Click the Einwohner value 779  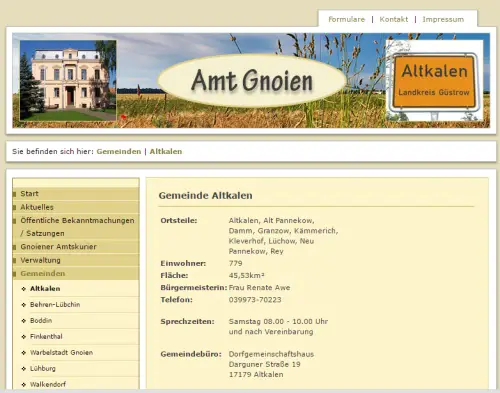click(x=235, y=263)
